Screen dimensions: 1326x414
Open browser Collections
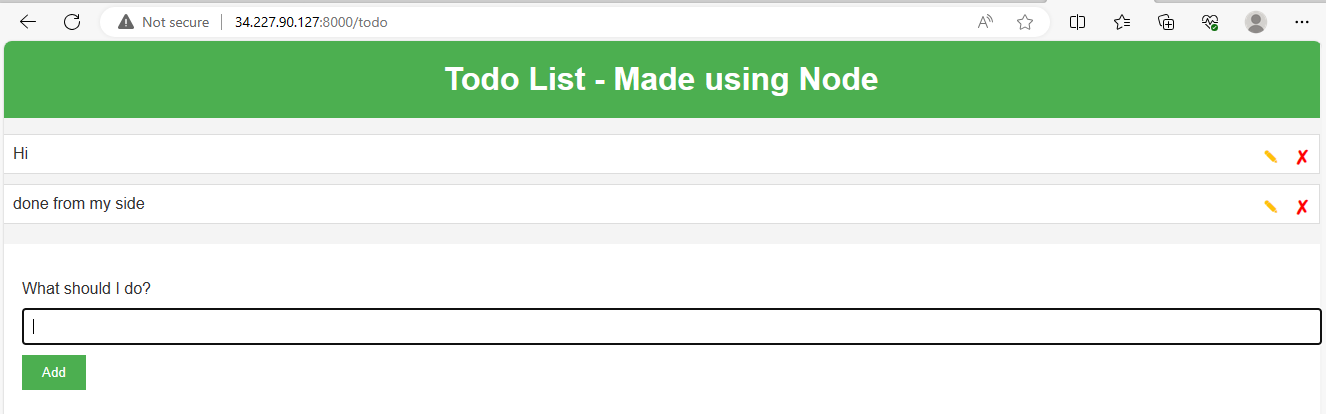pos(1166,22)
